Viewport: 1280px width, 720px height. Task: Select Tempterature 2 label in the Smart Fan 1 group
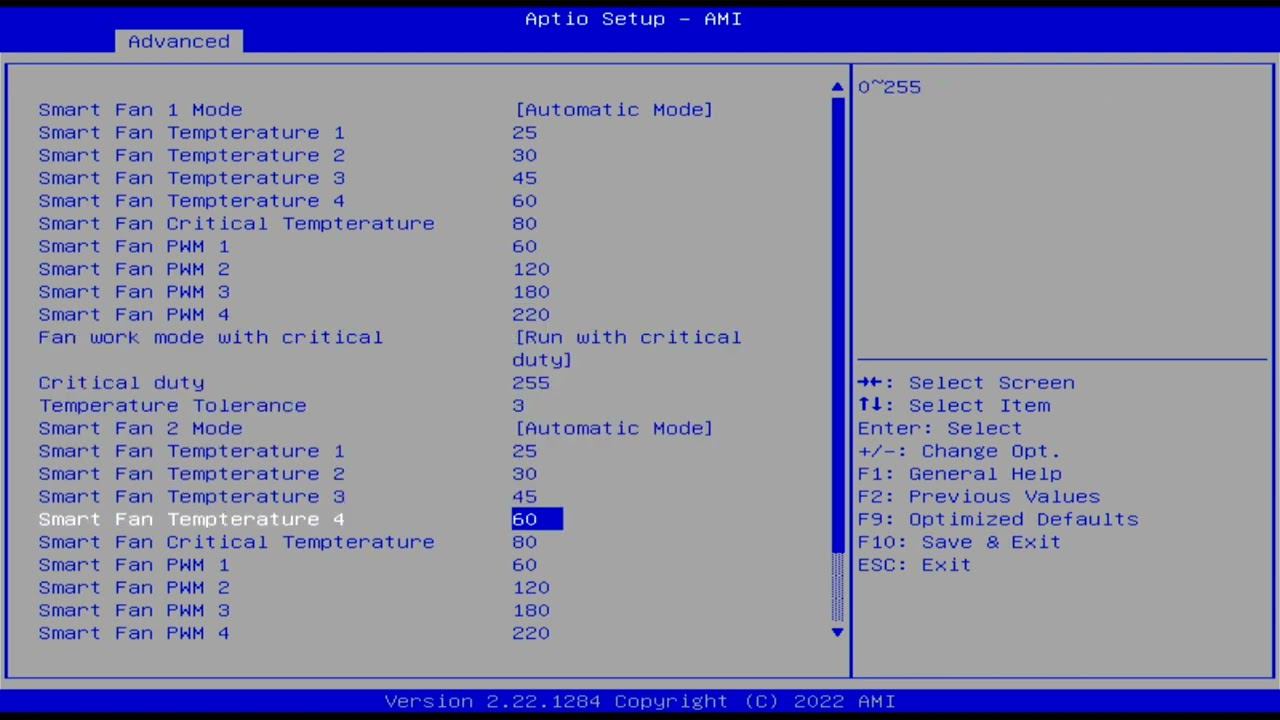(x=191, y=155)
